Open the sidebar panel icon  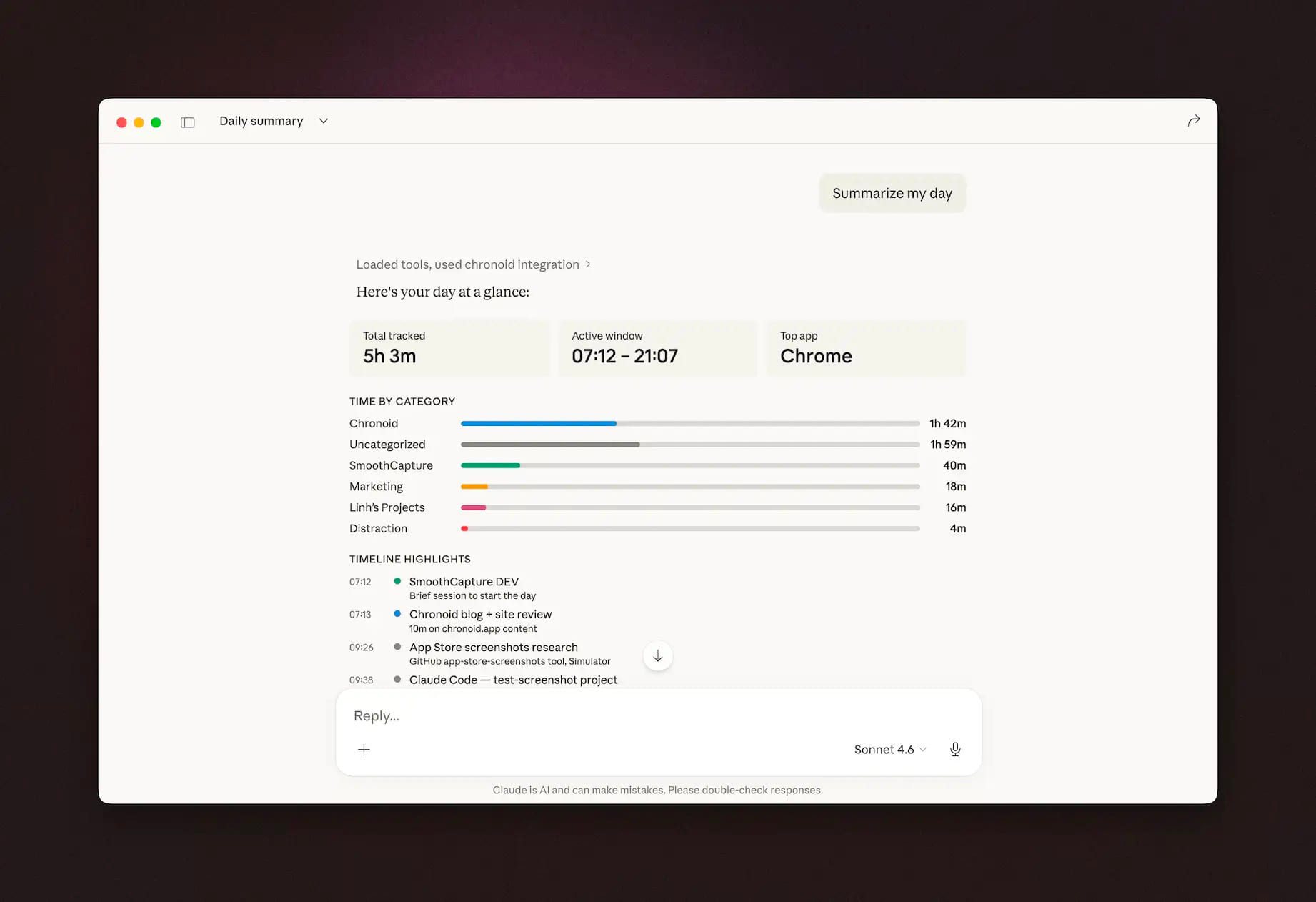coord(187,122)
